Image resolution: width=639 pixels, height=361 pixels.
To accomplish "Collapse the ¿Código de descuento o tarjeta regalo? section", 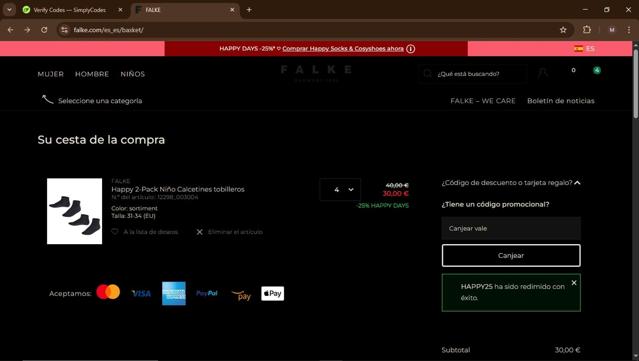I will [x=511, y=183].
